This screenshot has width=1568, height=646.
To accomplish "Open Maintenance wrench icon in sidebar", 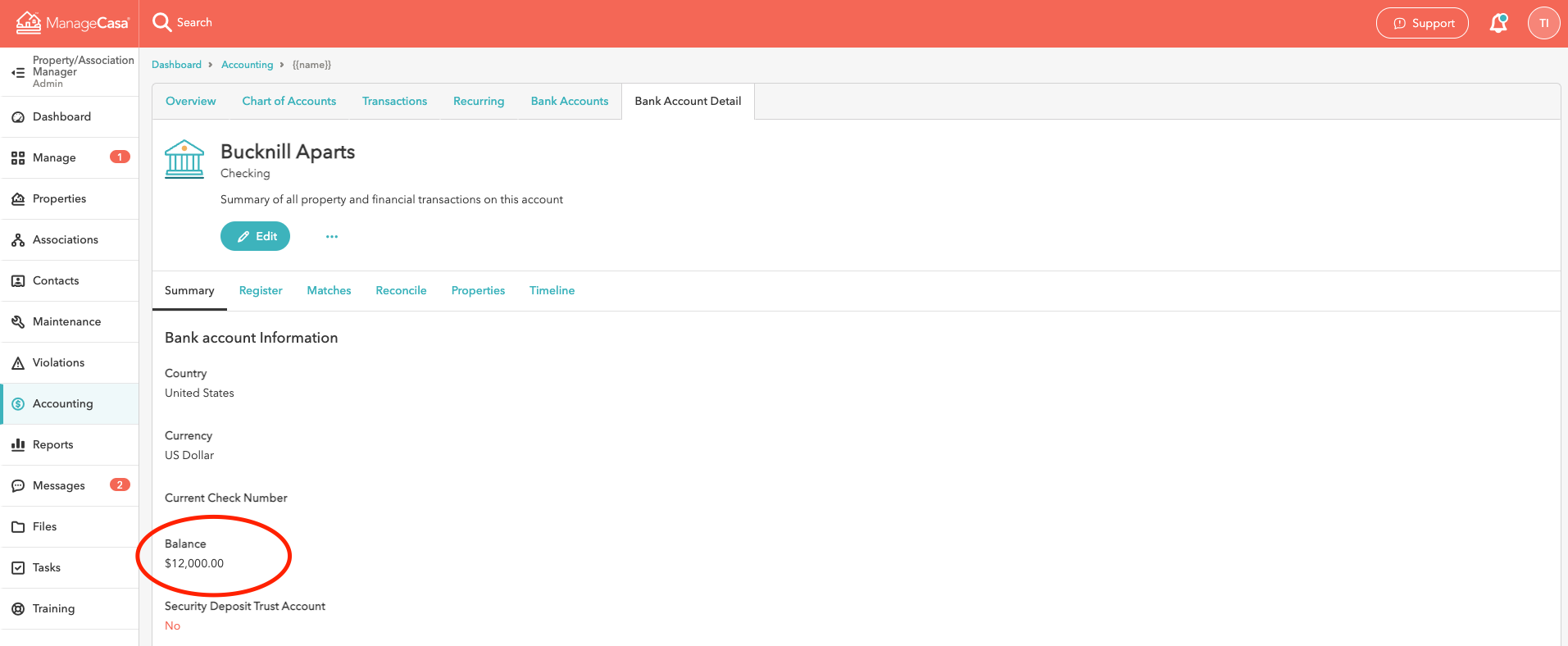I will coord(18,322).
